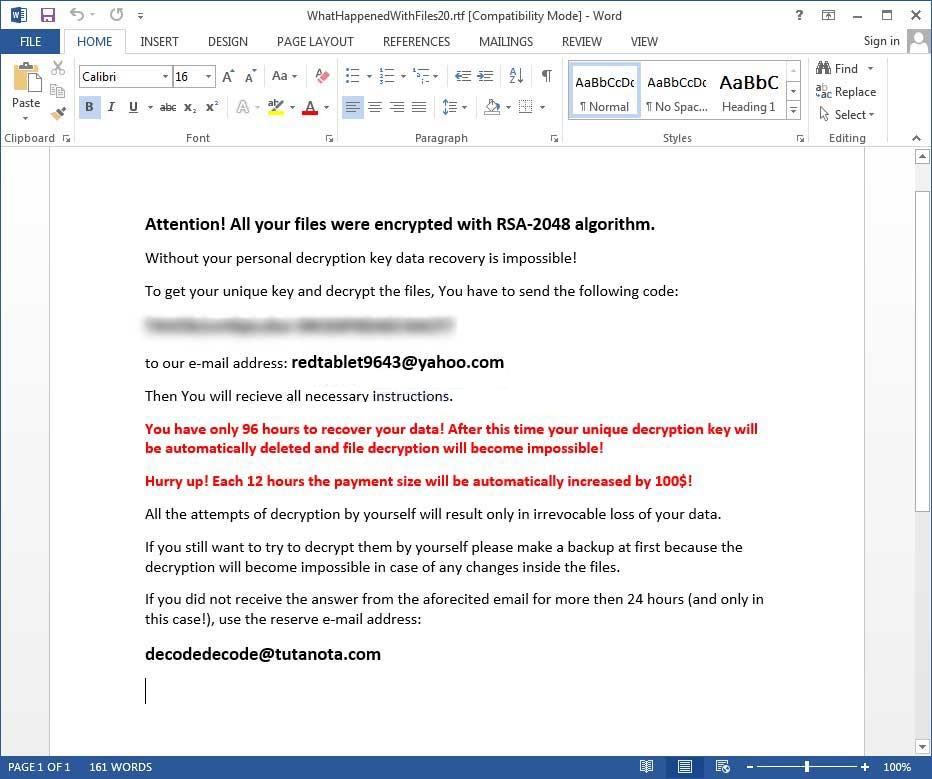Click the 100% zoom level indicator
932x779 pixels.
coord(897,767)
